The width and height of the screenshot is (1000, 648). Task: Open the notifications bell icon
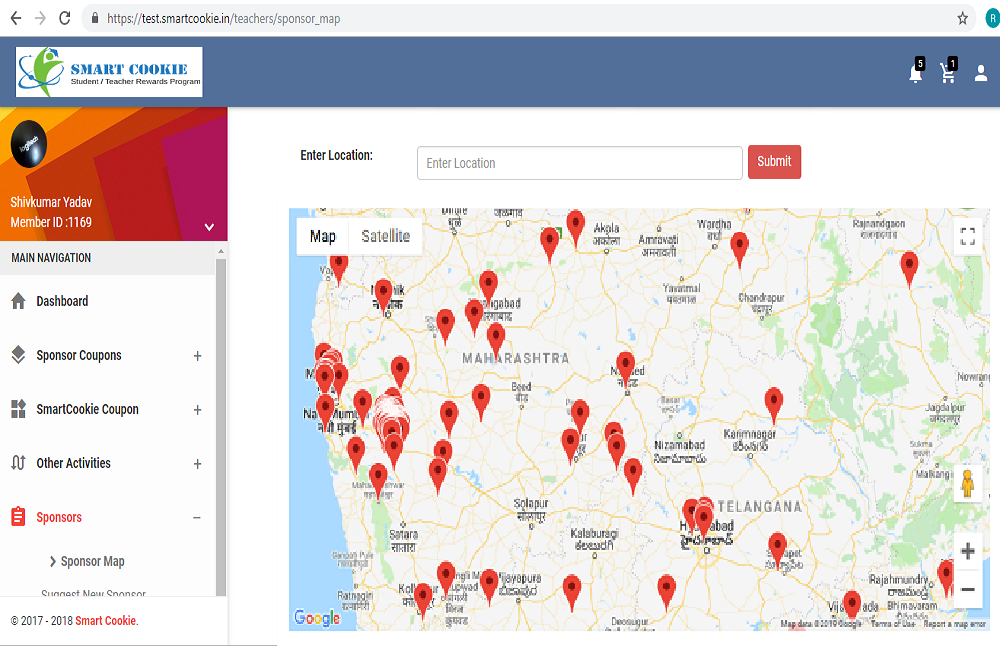click(x=915, y=74)
